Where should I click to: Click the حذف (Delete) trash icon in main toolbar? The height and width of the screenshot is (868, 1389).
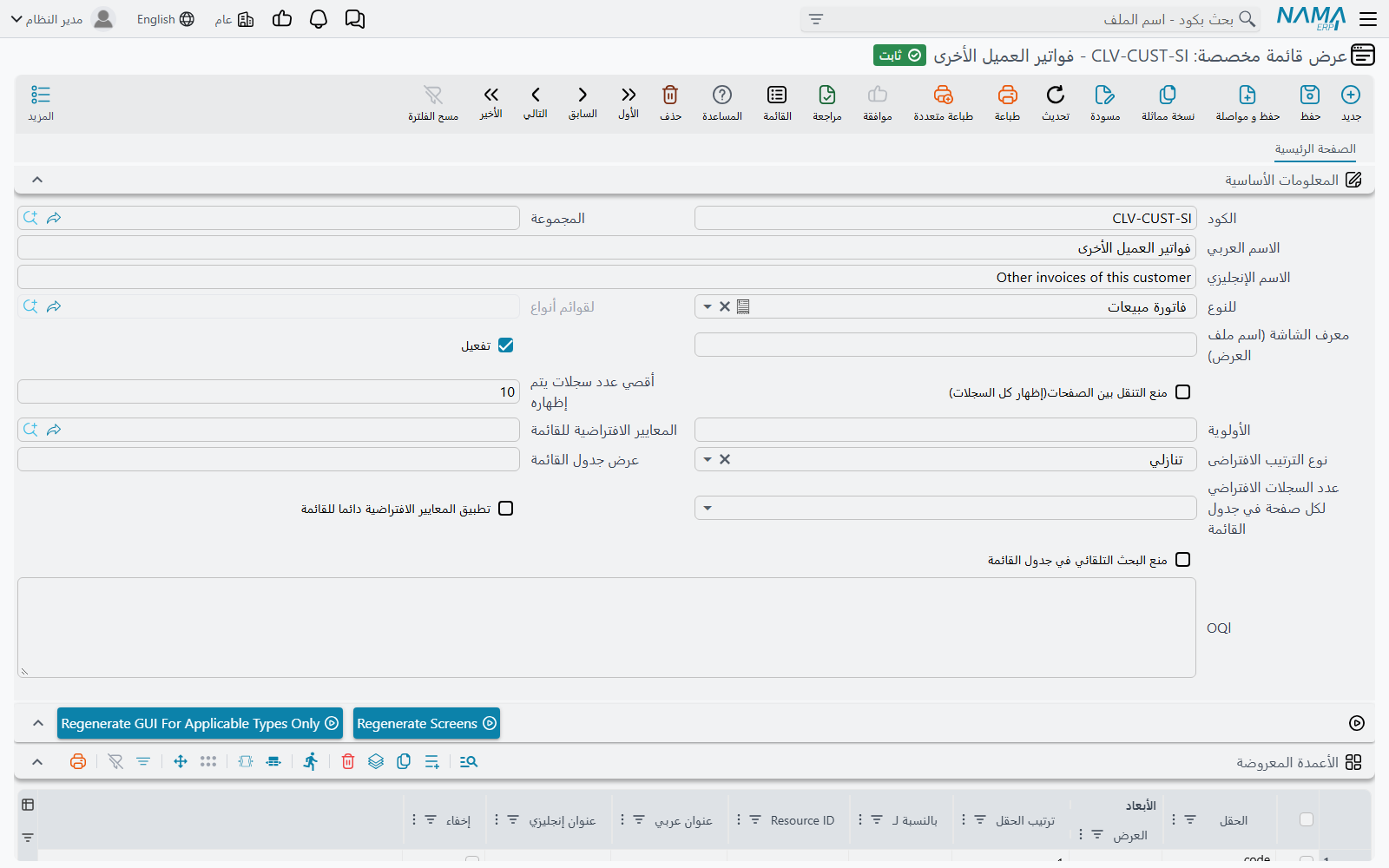(670, 95)
